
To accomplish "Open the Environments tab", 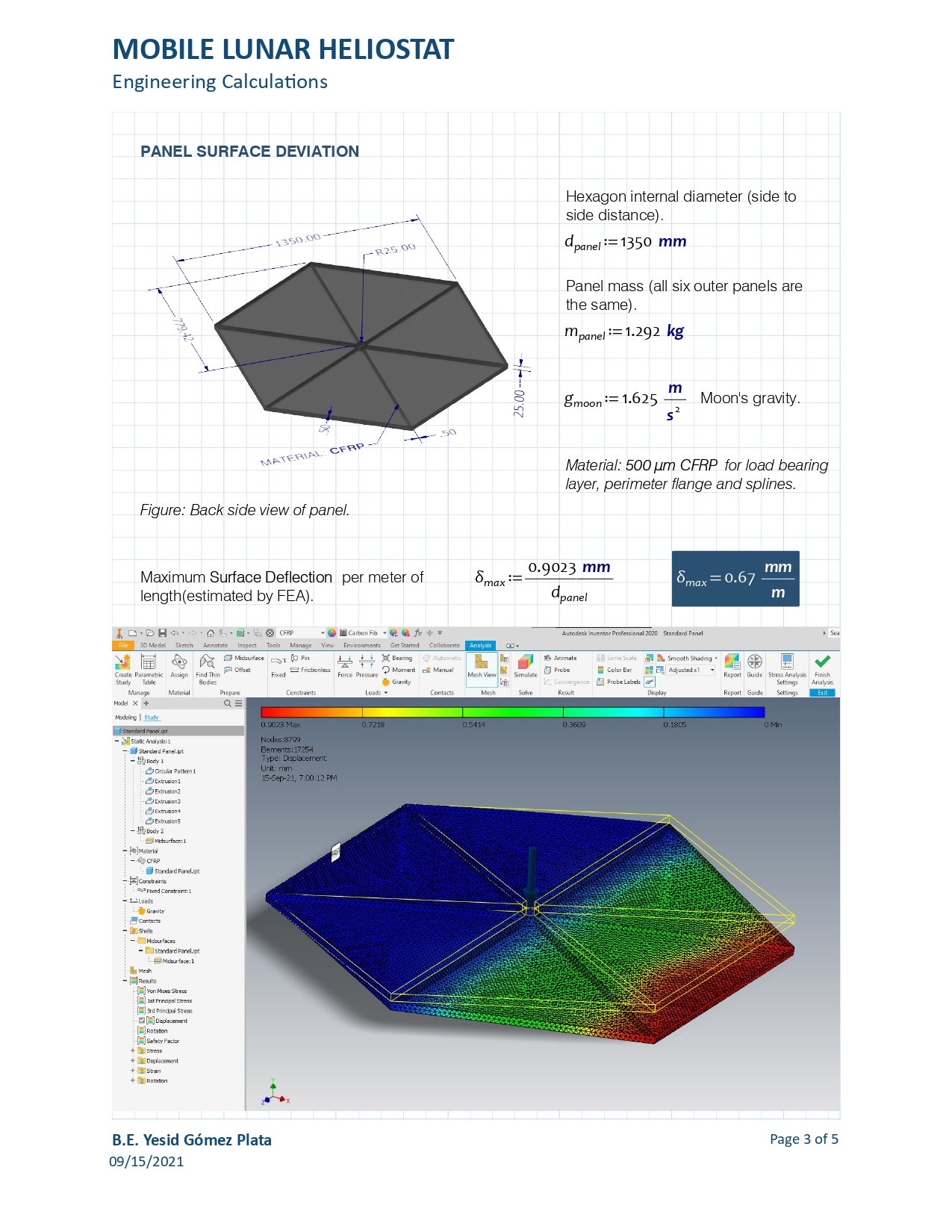I will click(362, 645).
